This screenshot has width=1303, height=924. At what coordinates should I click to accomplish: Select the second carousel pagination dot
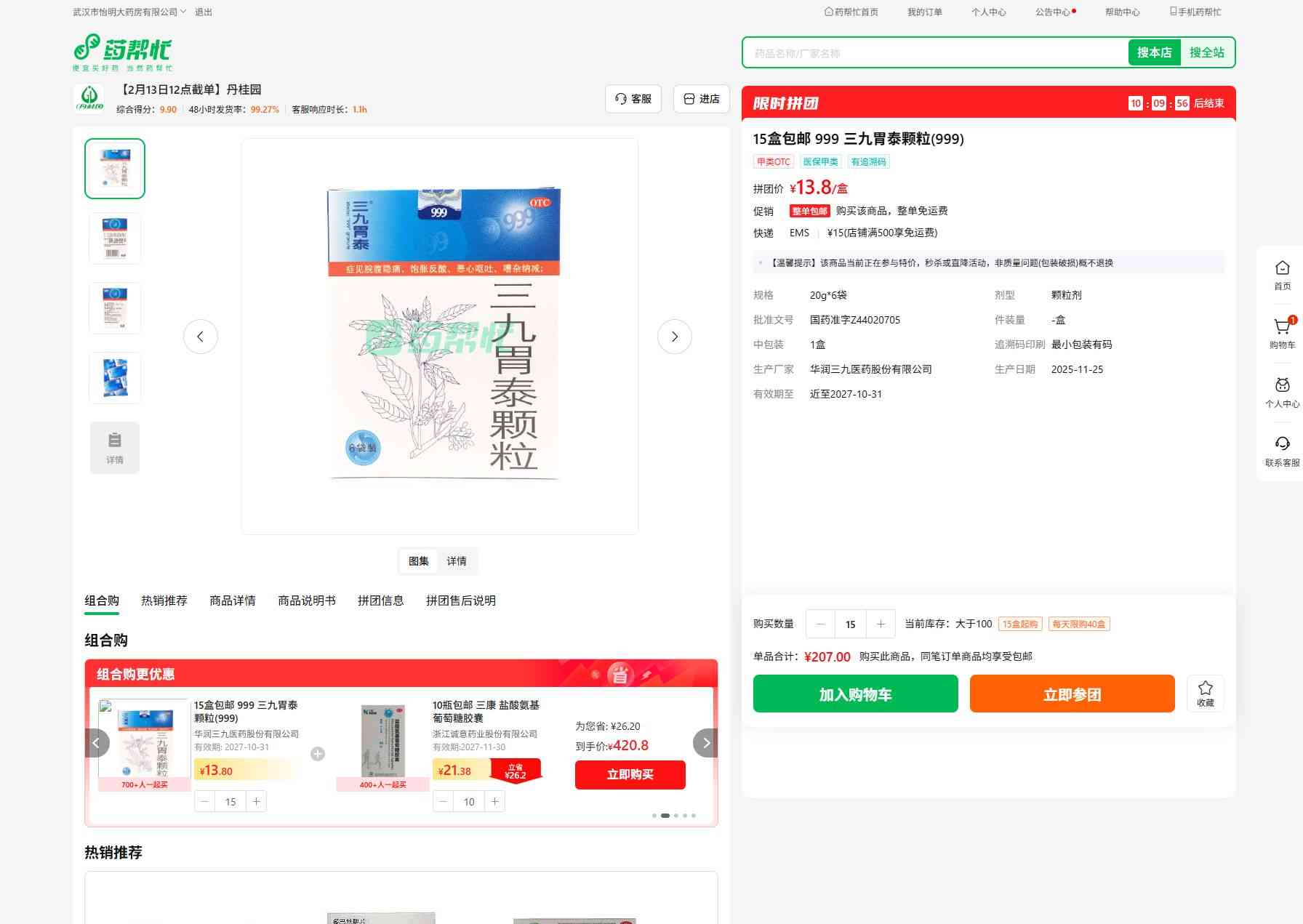(665, 816)
